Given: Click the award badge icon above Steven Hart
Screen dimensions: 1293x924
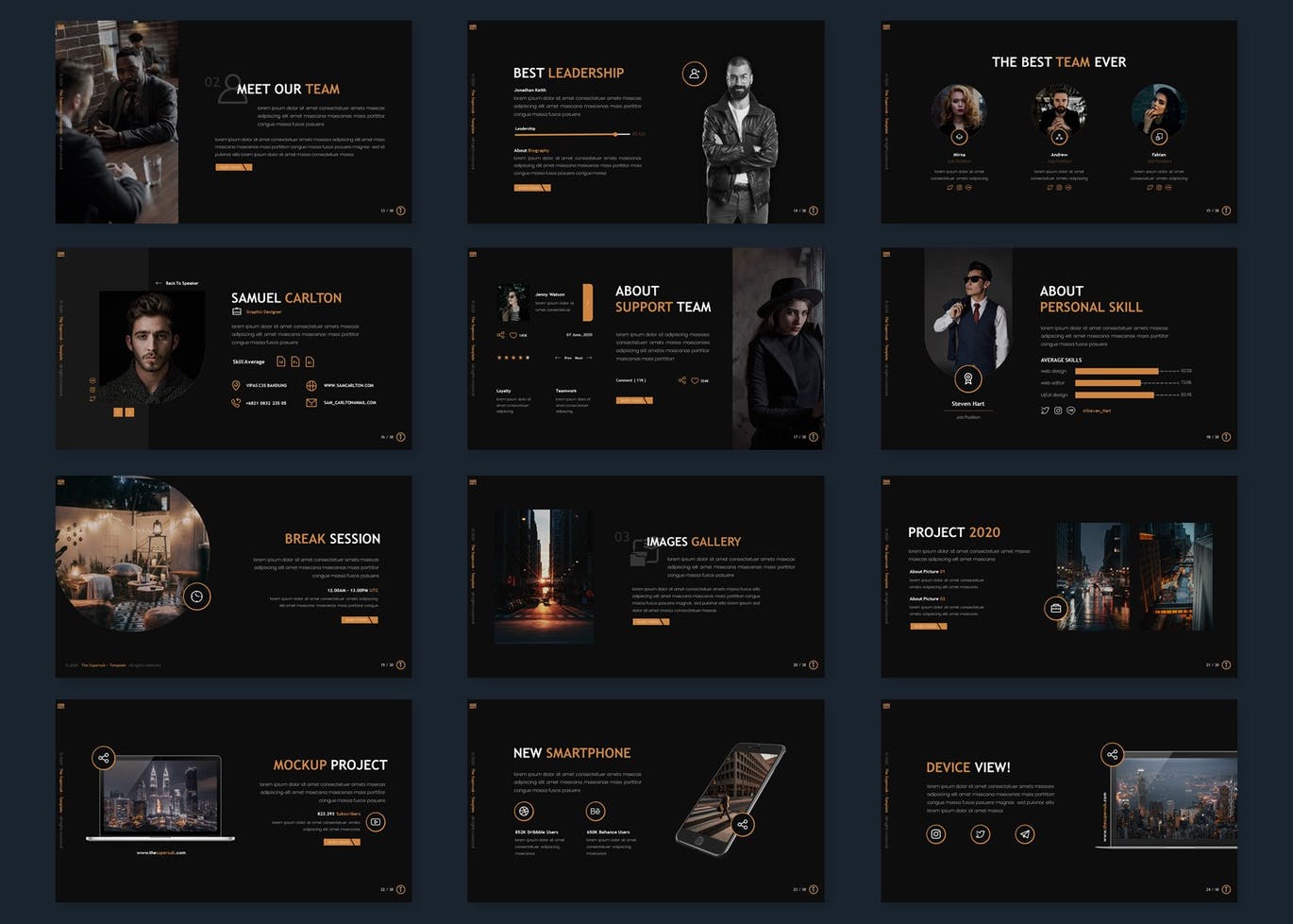Looking at the screenshot, I should tap(967, 379).
